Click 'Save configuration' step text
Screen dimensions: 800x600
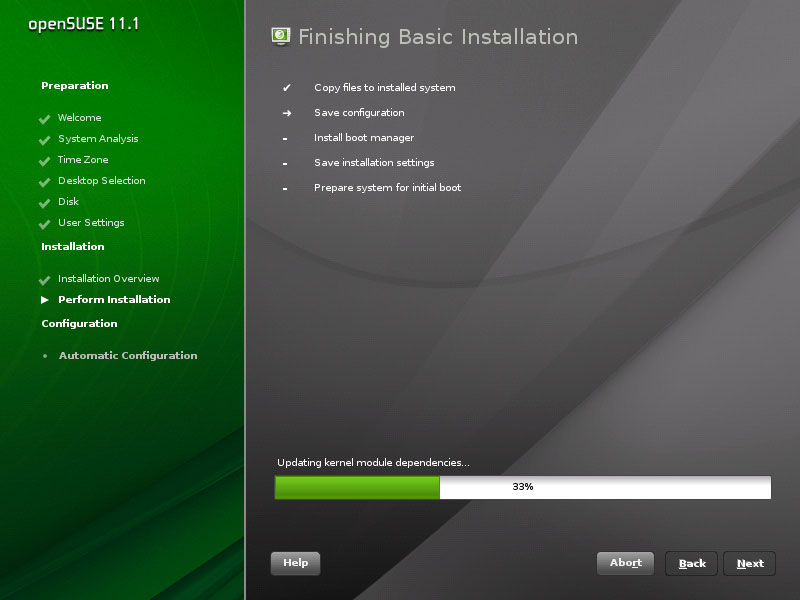(359, 113)
